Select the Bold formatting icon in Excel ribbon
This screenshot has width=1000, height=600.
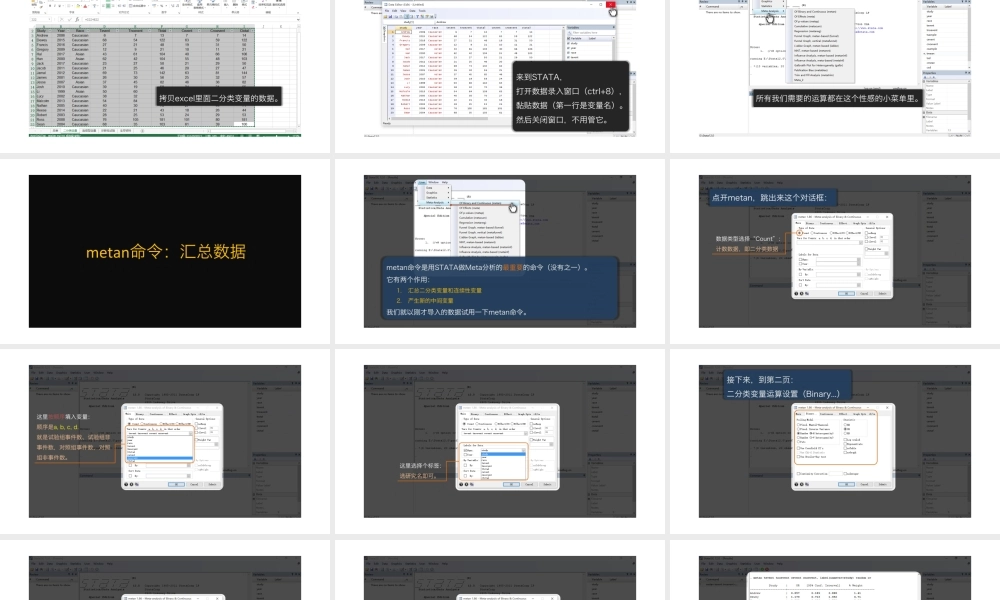50,5
